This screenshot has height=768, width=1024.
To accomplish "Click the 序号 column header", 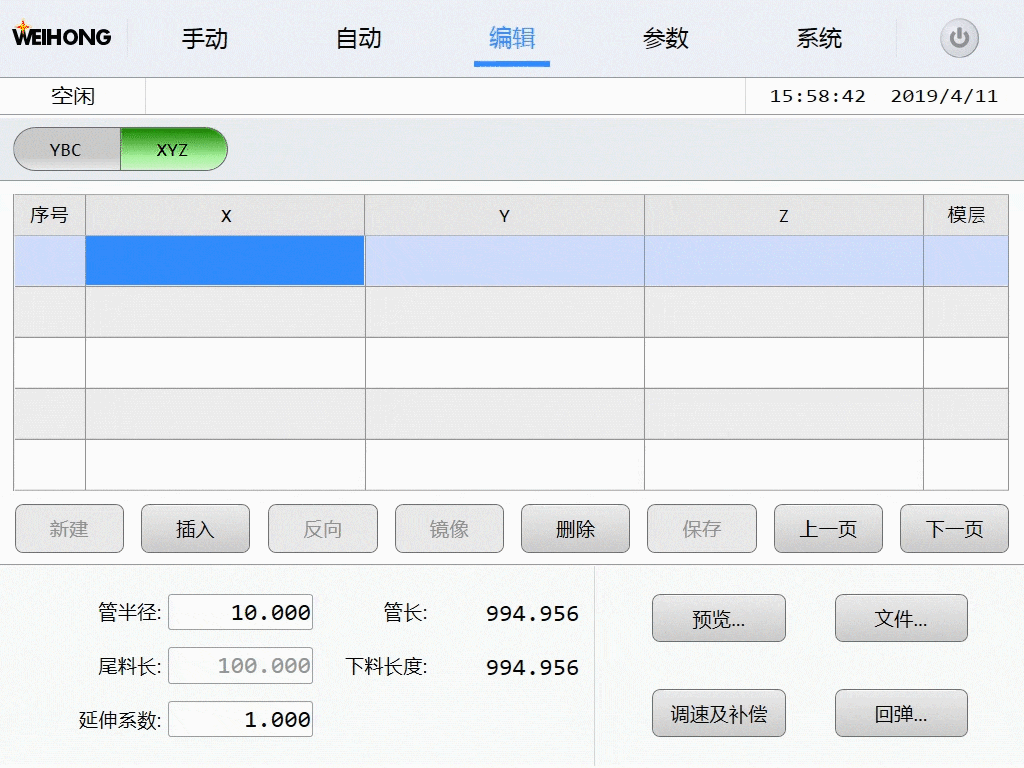I will pyautogui.click(x=50, y=216).
